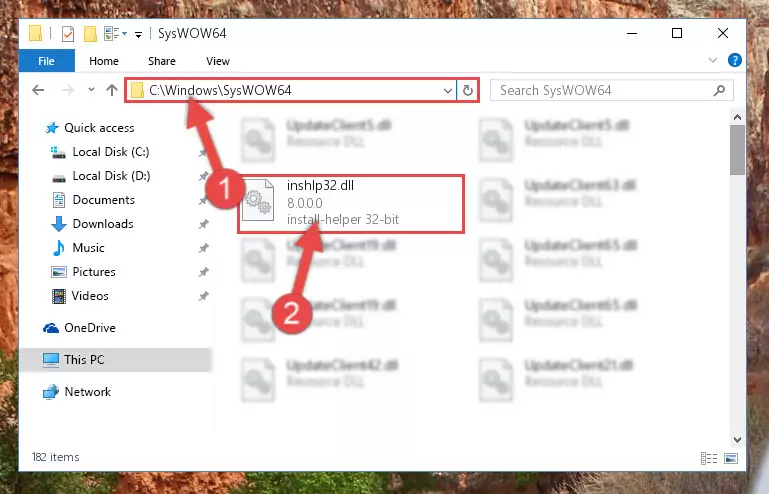Click the New folder quick access icon
Viewport: 769px width, 494px height.
click(x=90, y=33)
